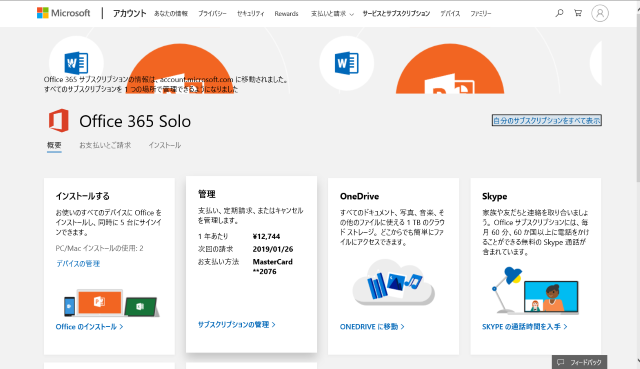Click PC/Mac インストールの使用: 2 text
The width and height of the screenshot is (640, 369).
click(99, 248)
